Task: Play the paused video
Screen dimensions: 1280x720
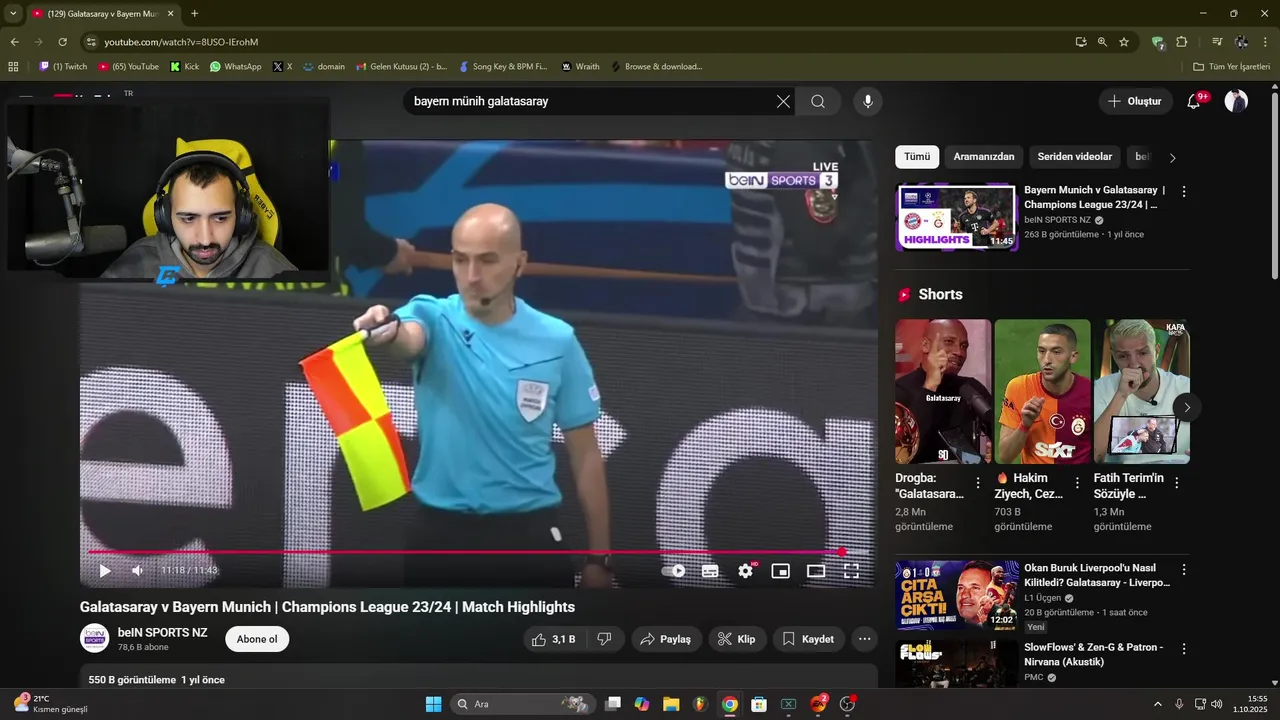Action: pos(105,571)
